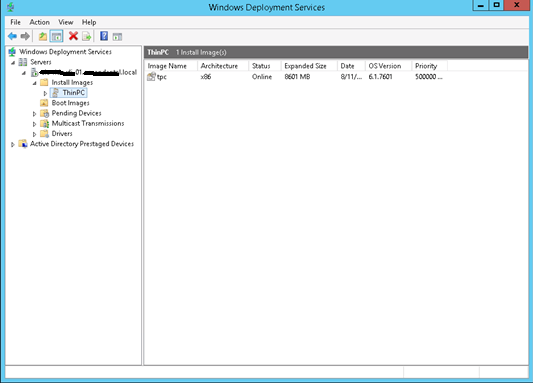This screenshot has width=533, height=383.
Task: Click the red Delete X icon
Action: (x=73, y=36)
